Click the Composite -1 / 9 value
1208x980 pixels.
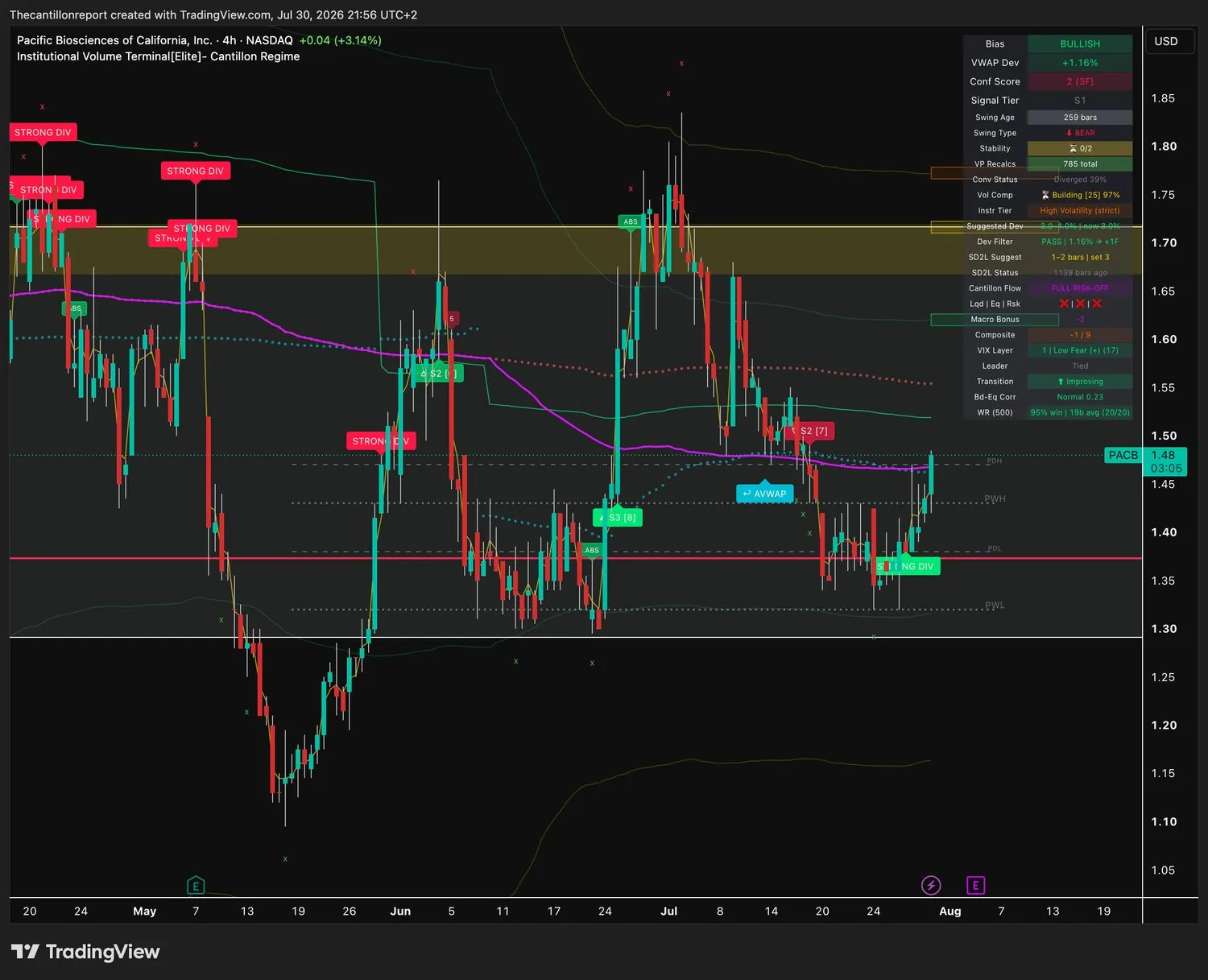(x=1080, y=335)
